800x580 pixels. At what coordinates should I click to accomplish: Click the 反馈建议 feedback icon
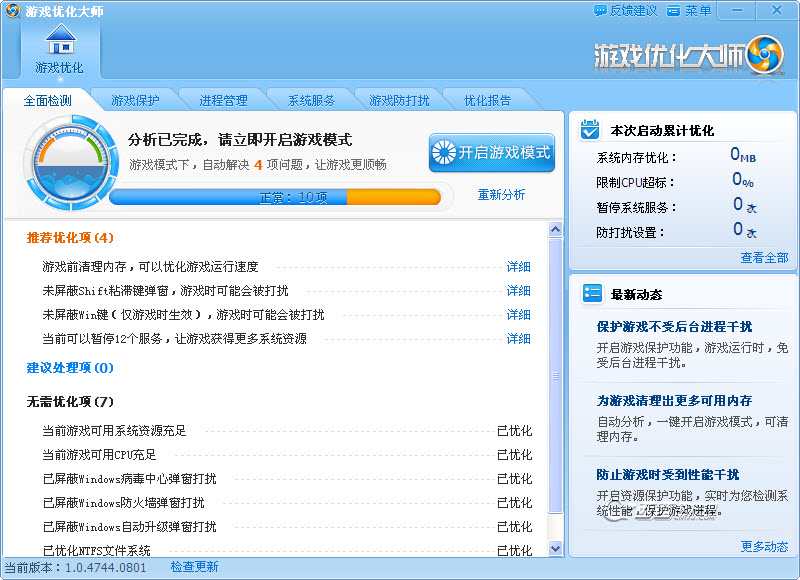click(x=600, y=11)
